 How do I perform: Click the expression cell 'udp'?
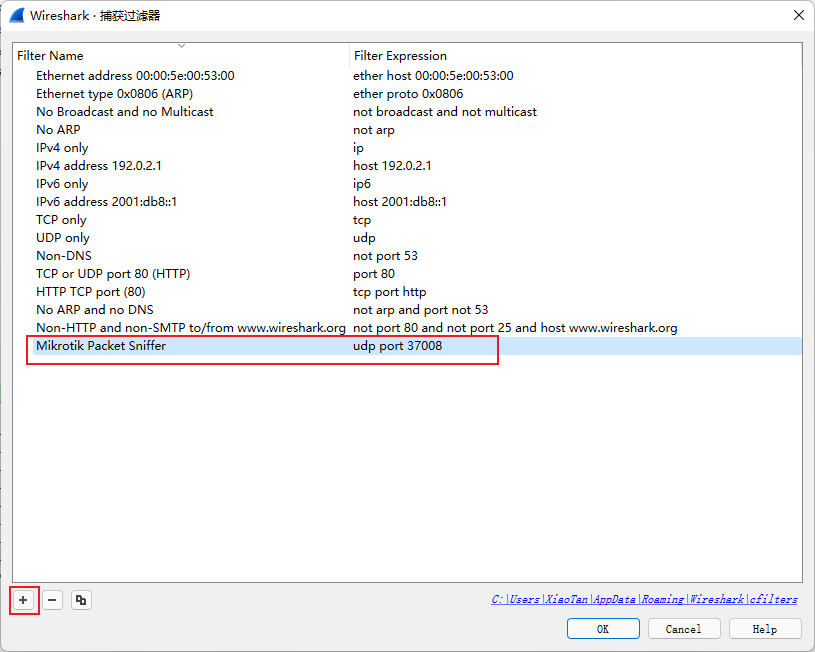(364, 238)
